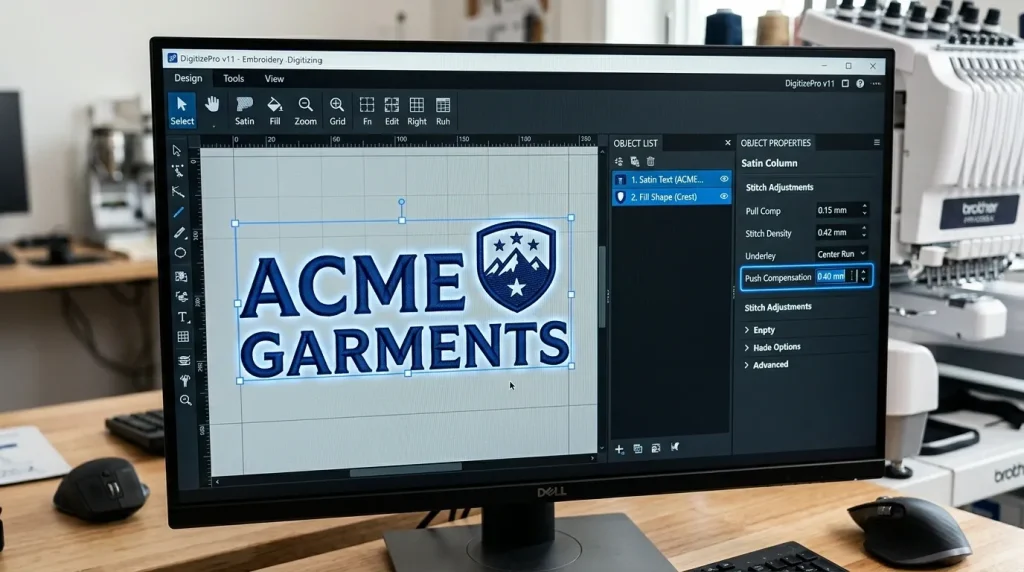1024x572 pixels.
Task: Expand the Advanced section
Action: [x=766, y=365]
